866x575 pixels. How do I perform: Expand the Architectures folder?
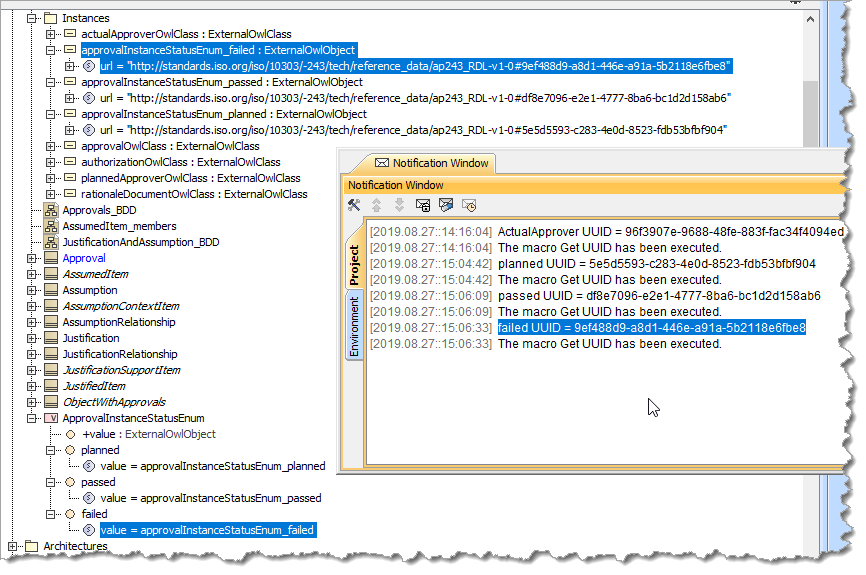click(x=13, y=546)
